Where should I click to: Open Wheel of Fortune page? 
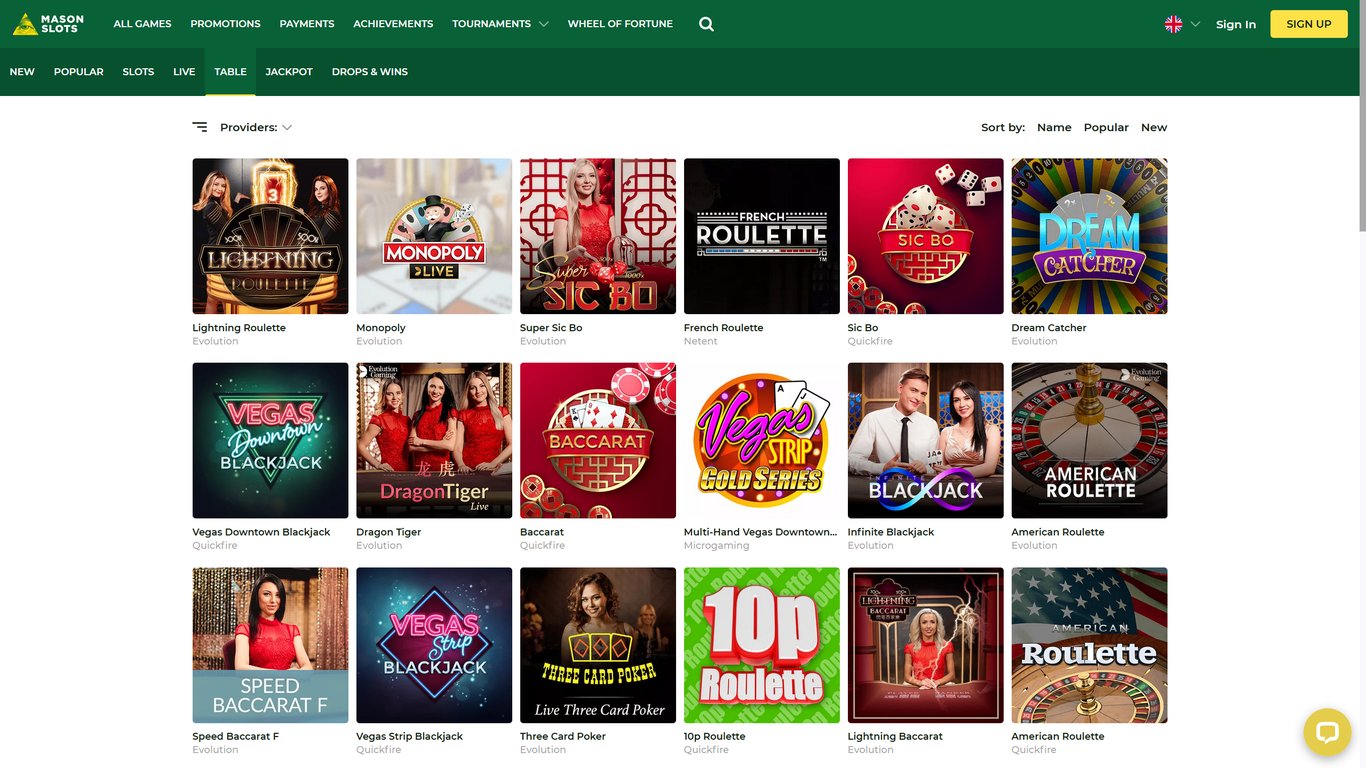point(620,24)
